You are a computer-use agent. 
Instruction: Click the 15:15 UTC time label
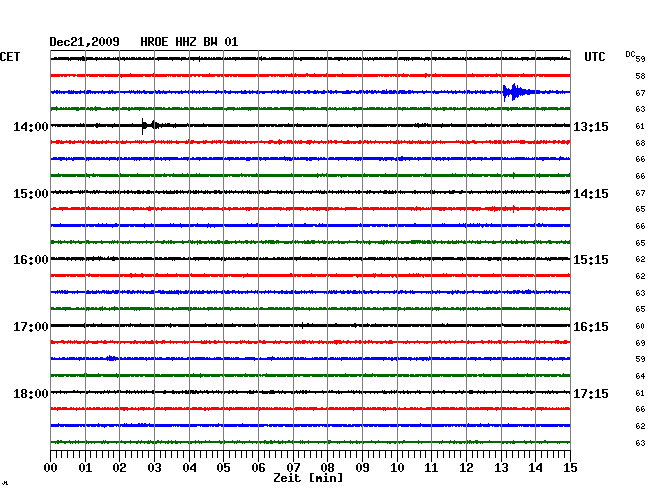pyautogui.click(x=591, y=260)
